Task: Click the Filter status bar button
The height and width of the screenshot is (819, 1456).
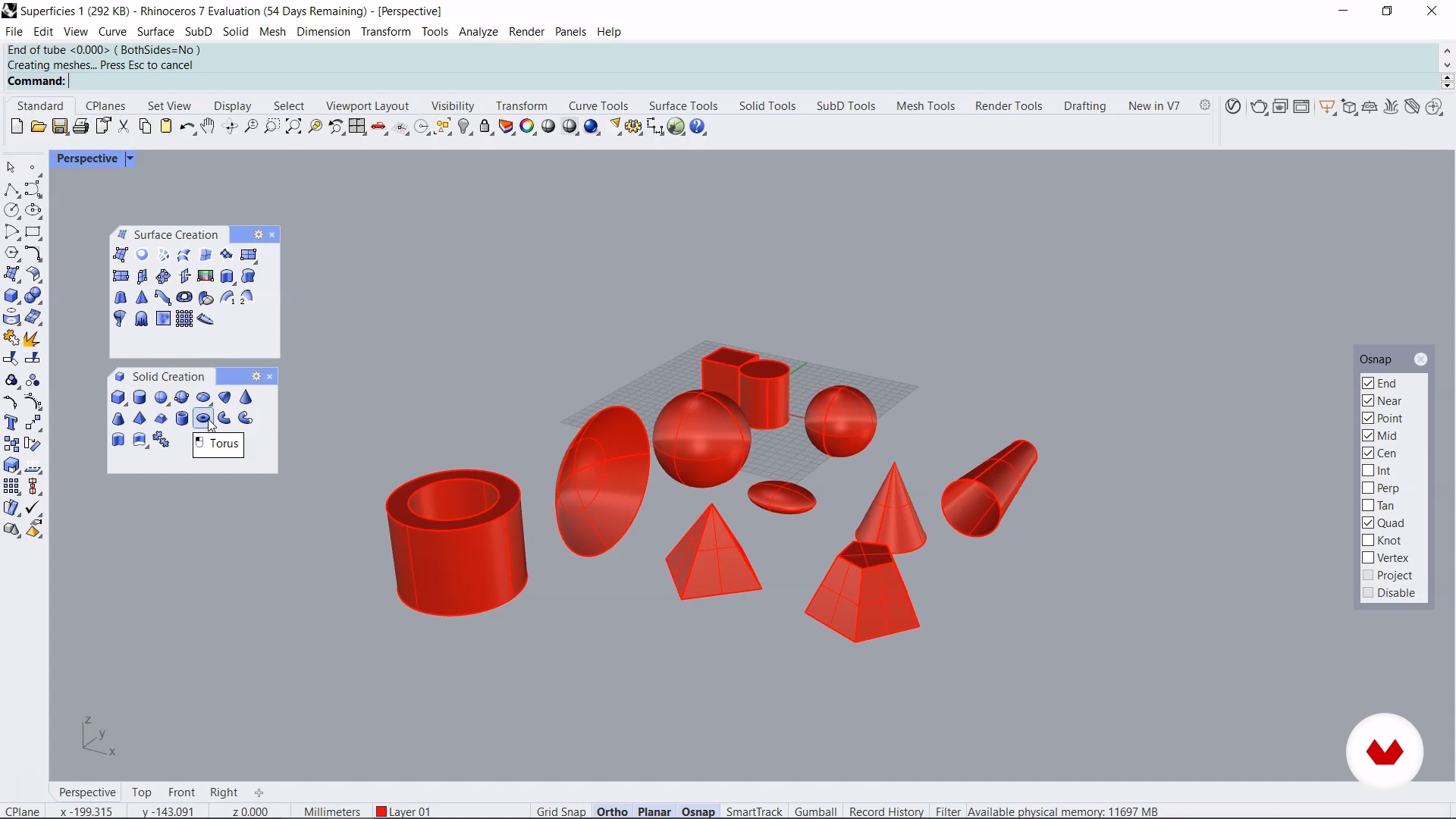Action: [x=948, y=811]
